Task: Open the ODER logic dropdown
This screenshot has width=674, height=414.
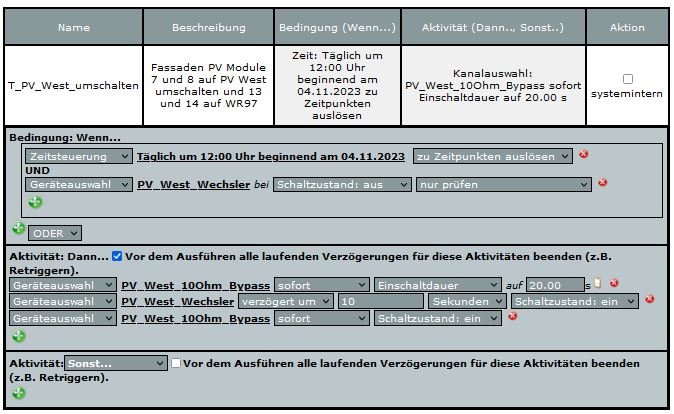Action: pyautogui.click(x=55, y=232)
